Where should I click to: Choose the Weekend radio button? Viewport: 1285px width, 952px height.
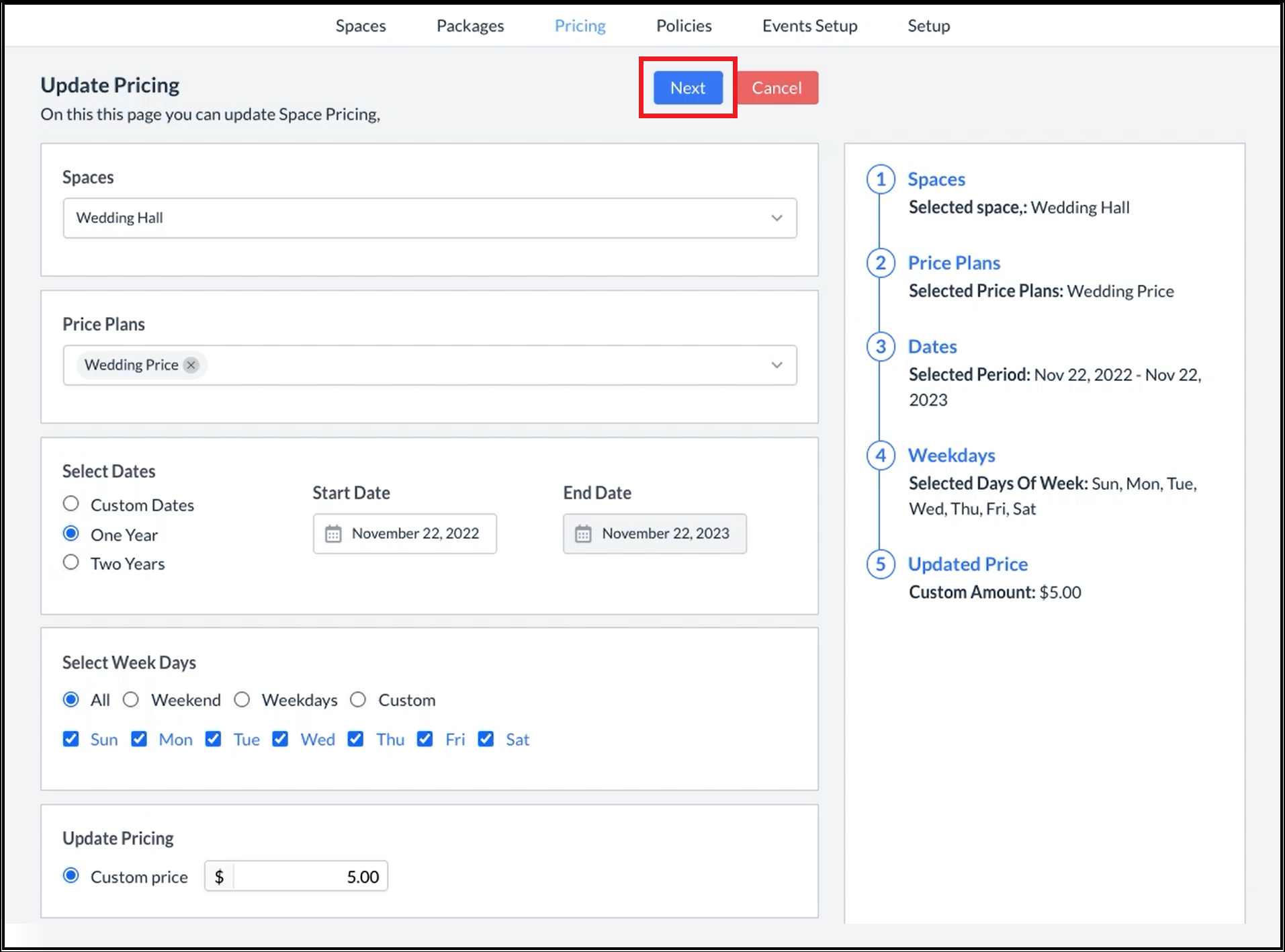[x=131, y=700]
